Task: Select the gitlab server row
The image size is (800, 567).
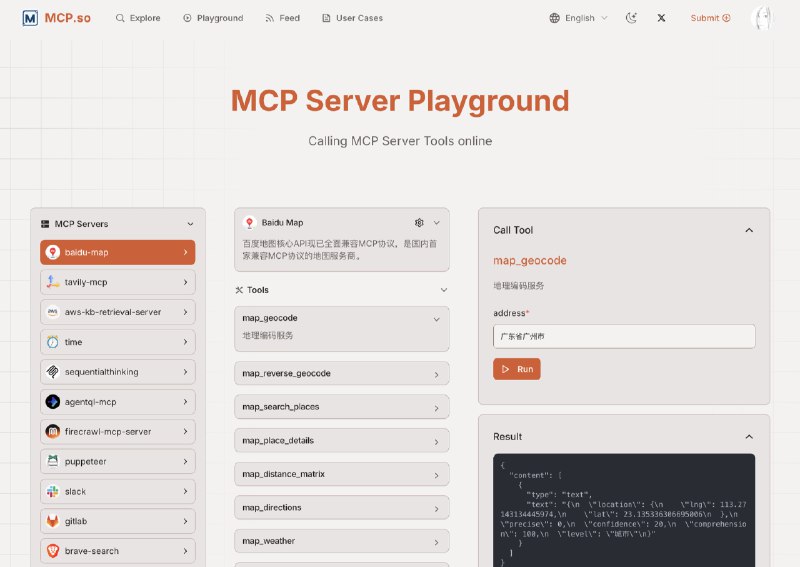Action: point(118,521)
